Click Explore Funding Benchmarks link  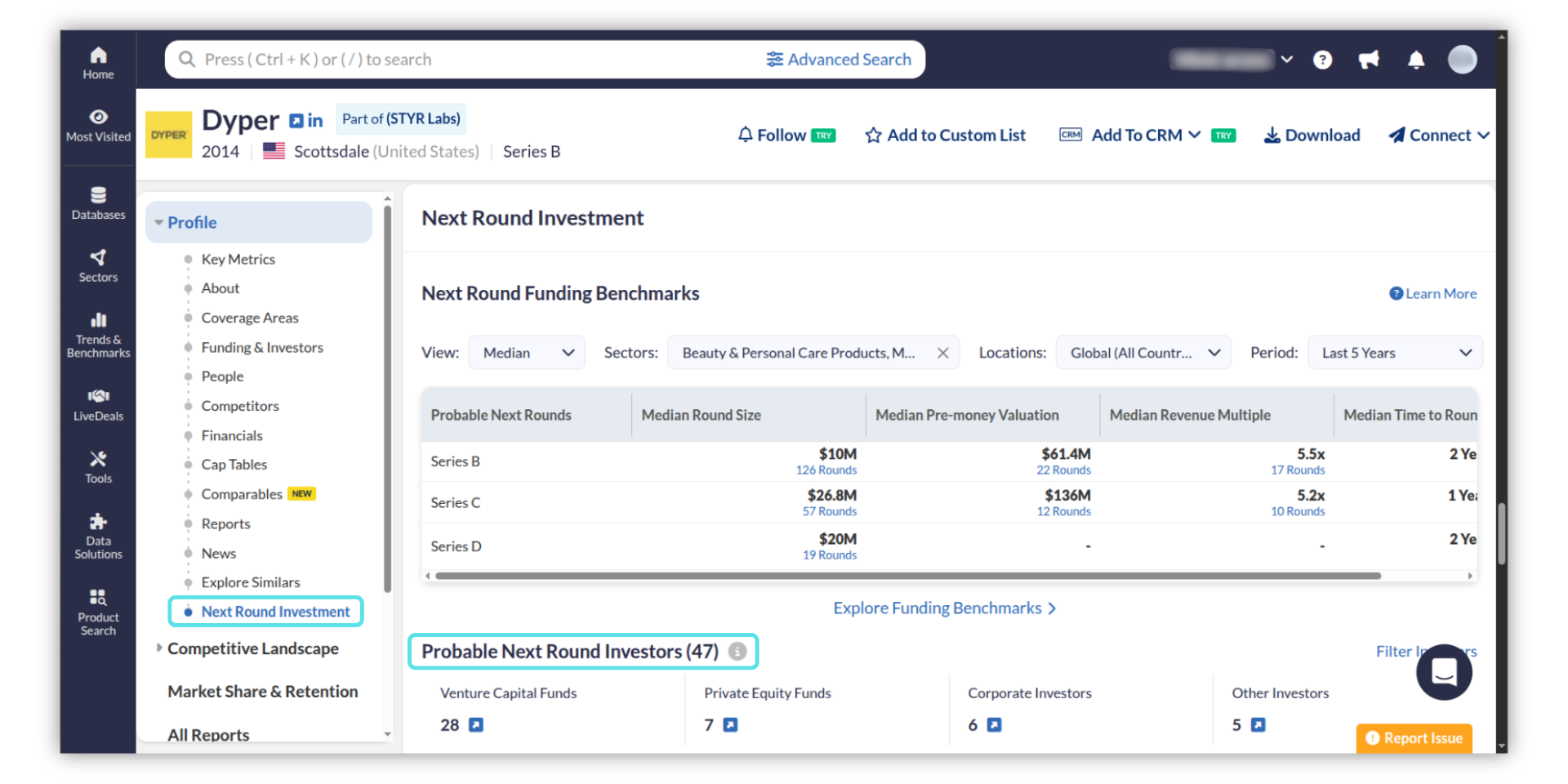point(944,608)
